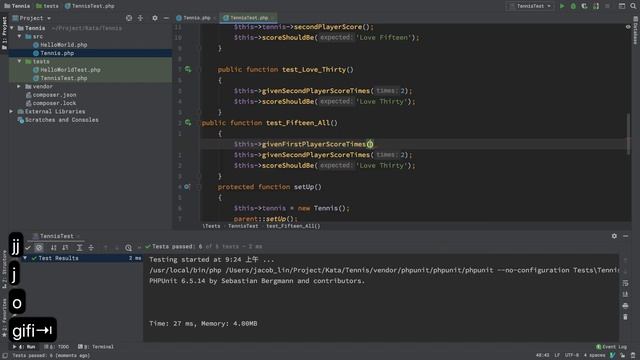Open the Run tool window button
Image resolution: width=640 pixels, height=360 pixels.
coord(24,347)
